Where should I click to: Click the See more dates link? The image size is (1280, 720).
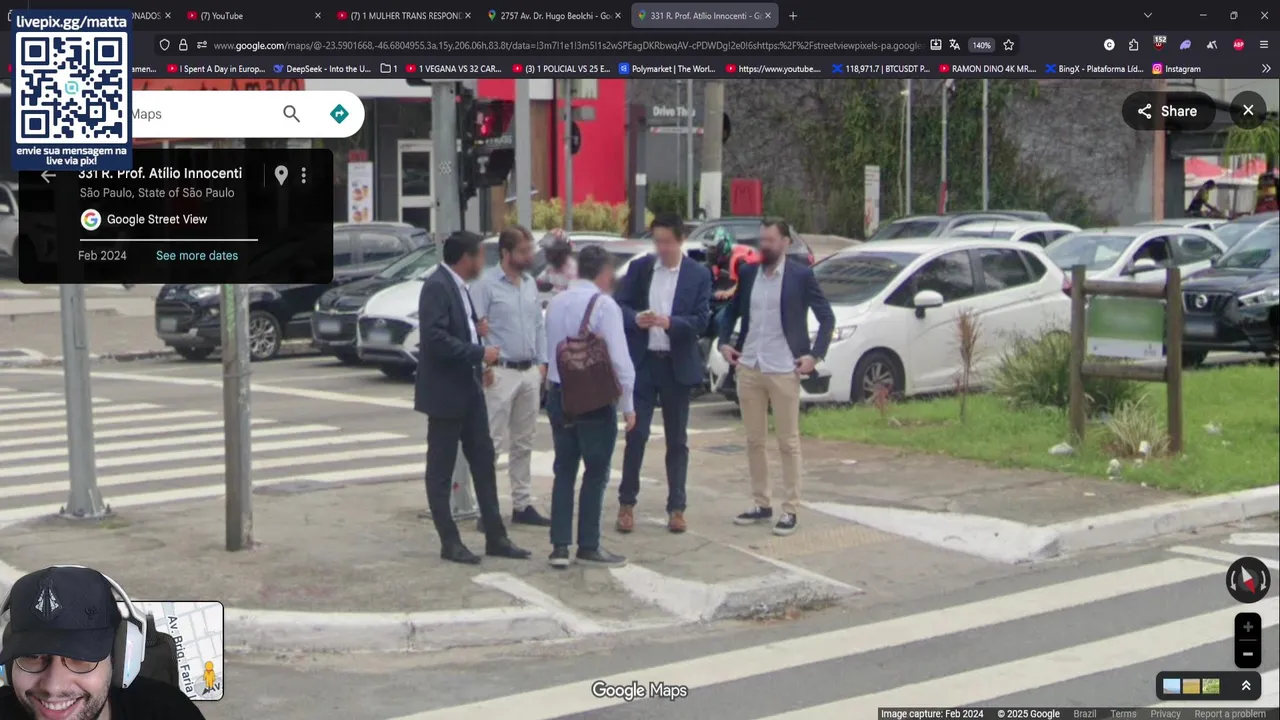tap(197, 256)
